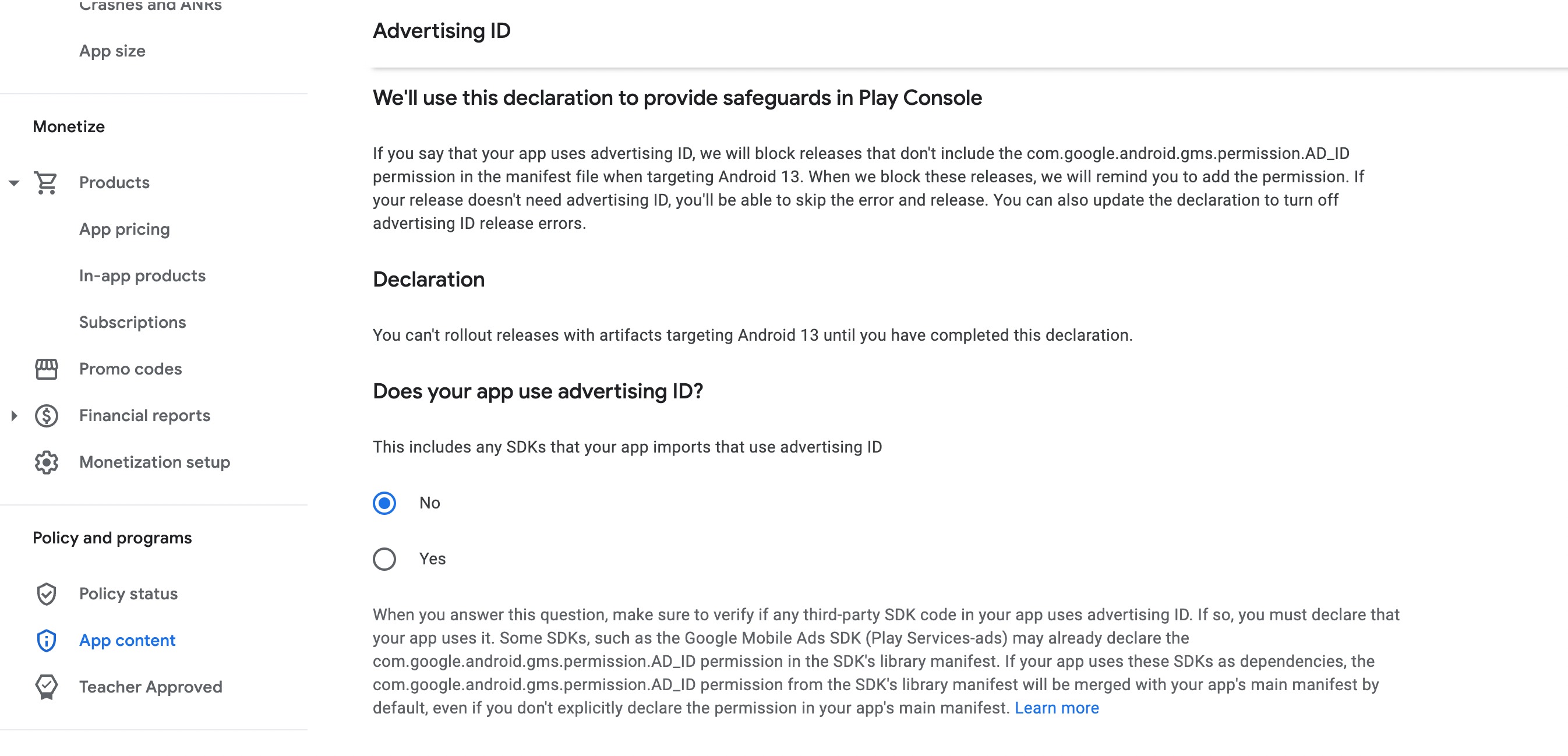
Task: Open In-app products page
Action: pyautogui.click(x=142, y=275)
